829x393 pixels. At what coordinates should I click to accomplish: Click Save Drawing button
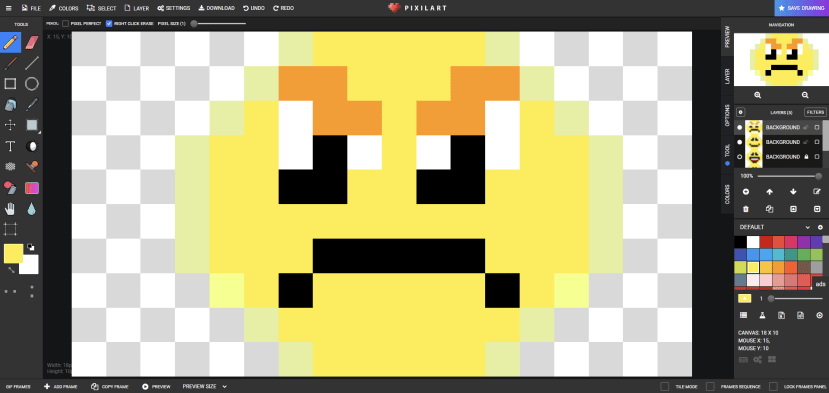coord(802,8)
